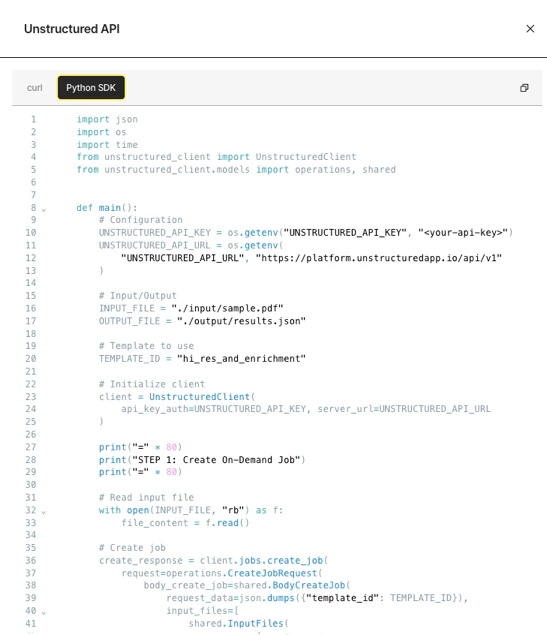547x635 pixels.
Task: Collapse the def main() block at line 8
Action: [44, 210]
